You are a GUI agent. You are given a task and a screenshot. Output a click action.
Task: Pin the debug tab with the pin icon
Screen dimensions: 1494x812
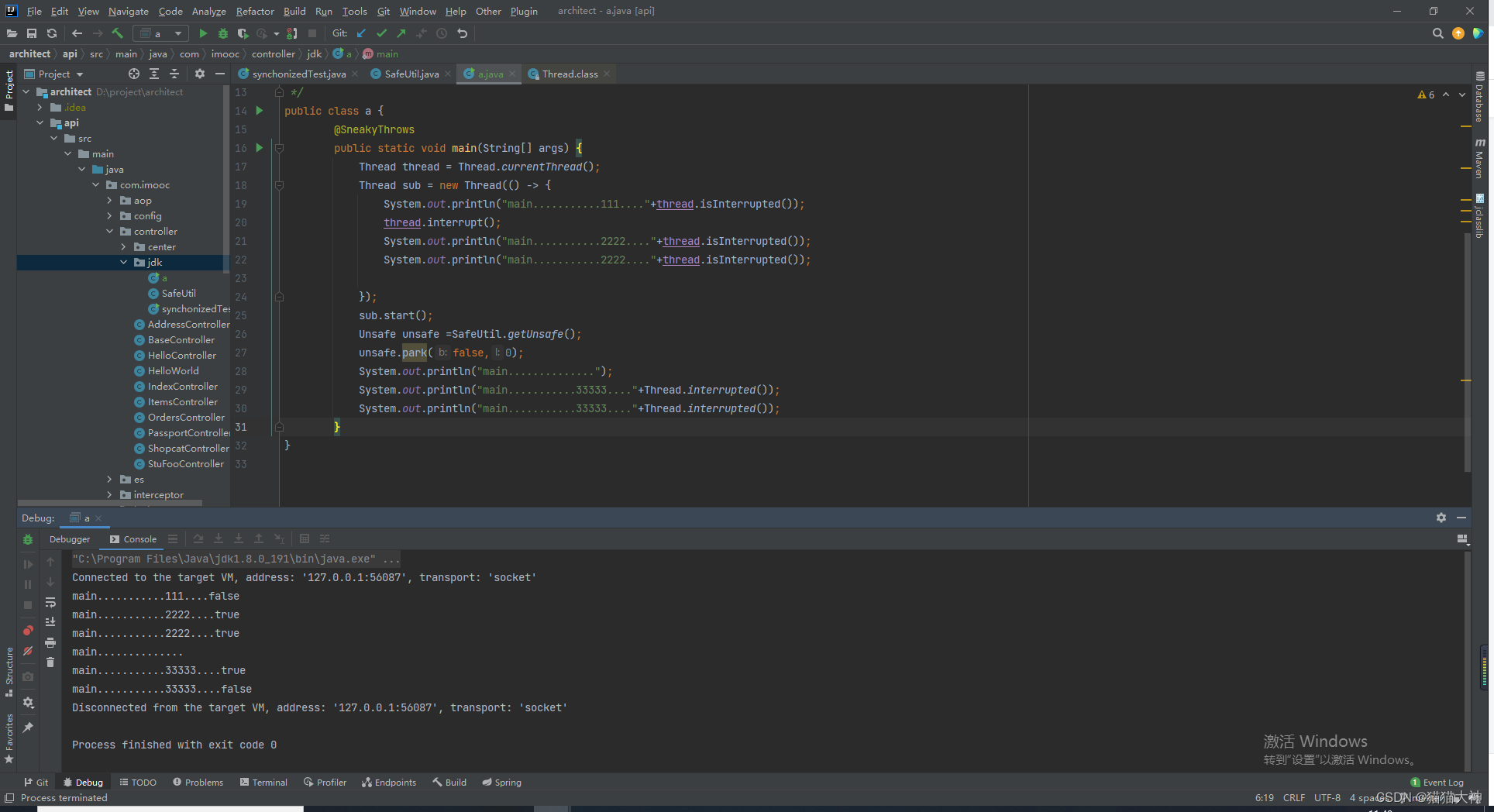pyautogui.click(x=28, y=727)
